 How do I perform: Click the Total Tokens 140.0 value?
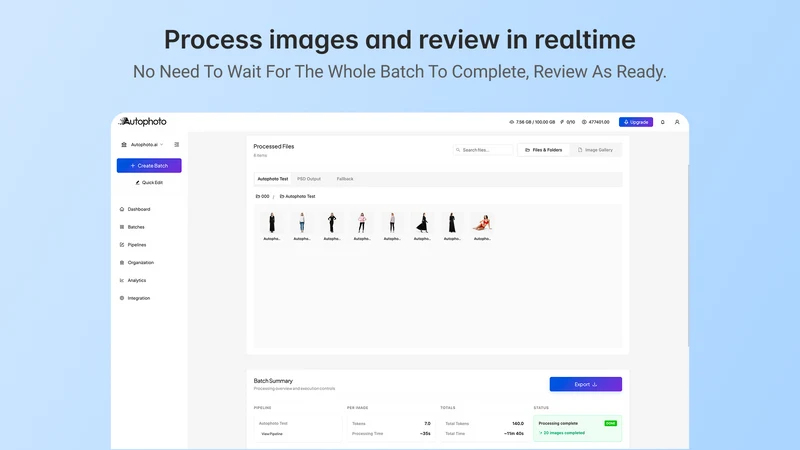[518, 423]
